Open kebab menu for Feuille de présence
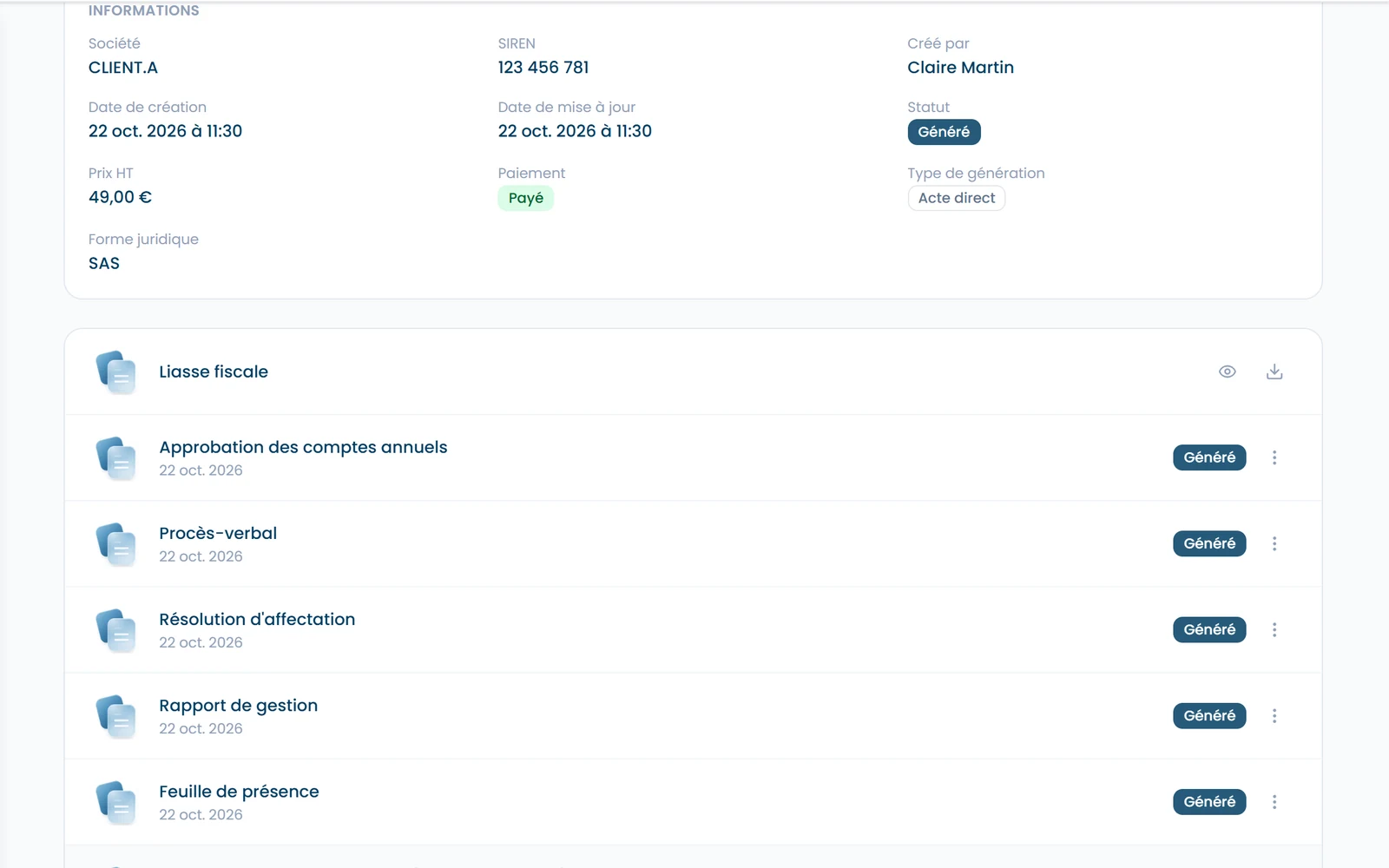The image size is (1389, 868). point(1274,801)
